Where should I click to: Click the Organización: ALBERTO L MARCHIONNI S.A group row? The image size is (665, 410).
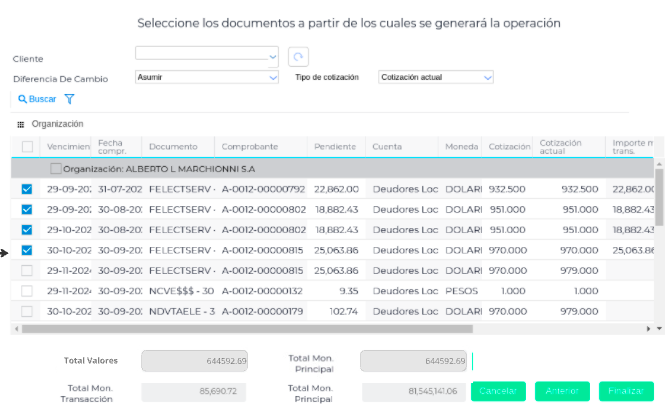click(x=332, y=169)
